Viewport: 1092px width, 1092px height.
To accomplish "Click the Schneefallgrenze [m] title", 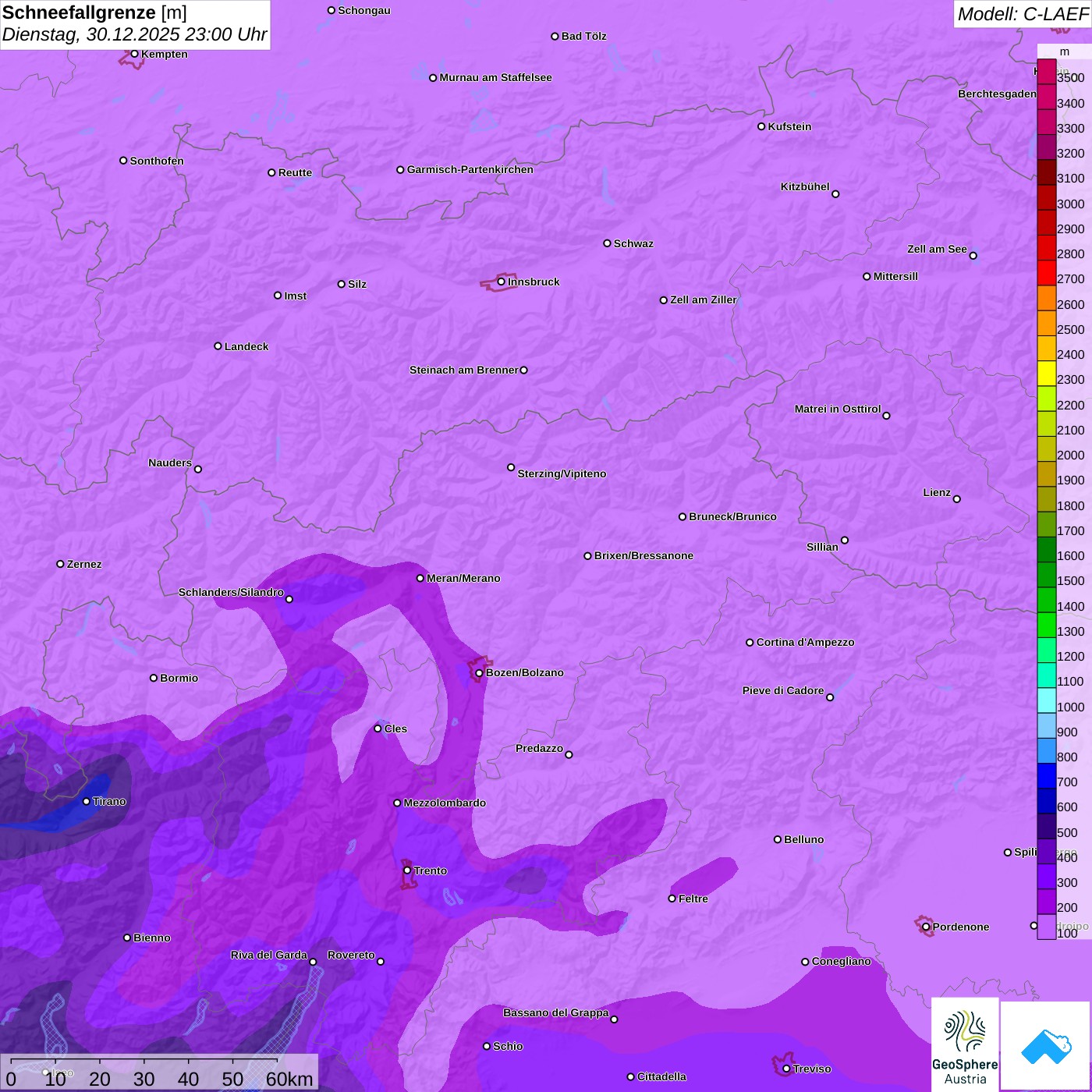I will tap(94, 12).
